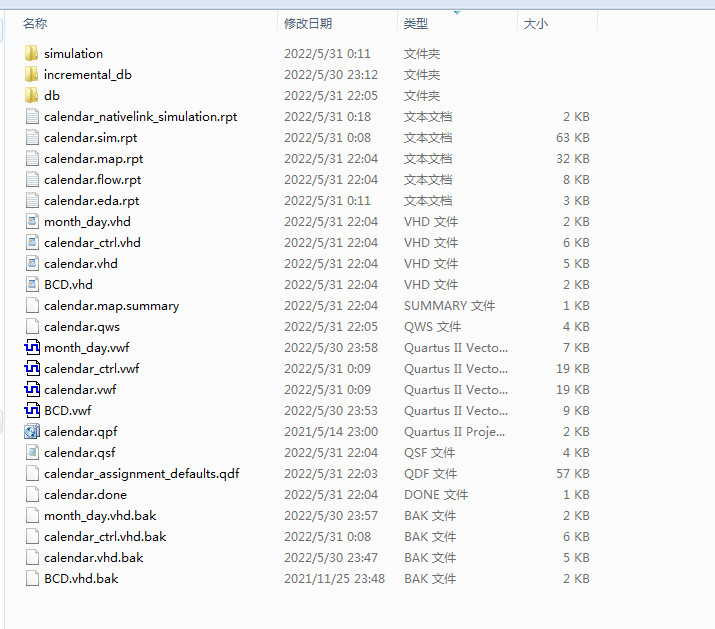Select file name calendar.vwf
This screenshot has width=715, height=629.
[80, 390]
